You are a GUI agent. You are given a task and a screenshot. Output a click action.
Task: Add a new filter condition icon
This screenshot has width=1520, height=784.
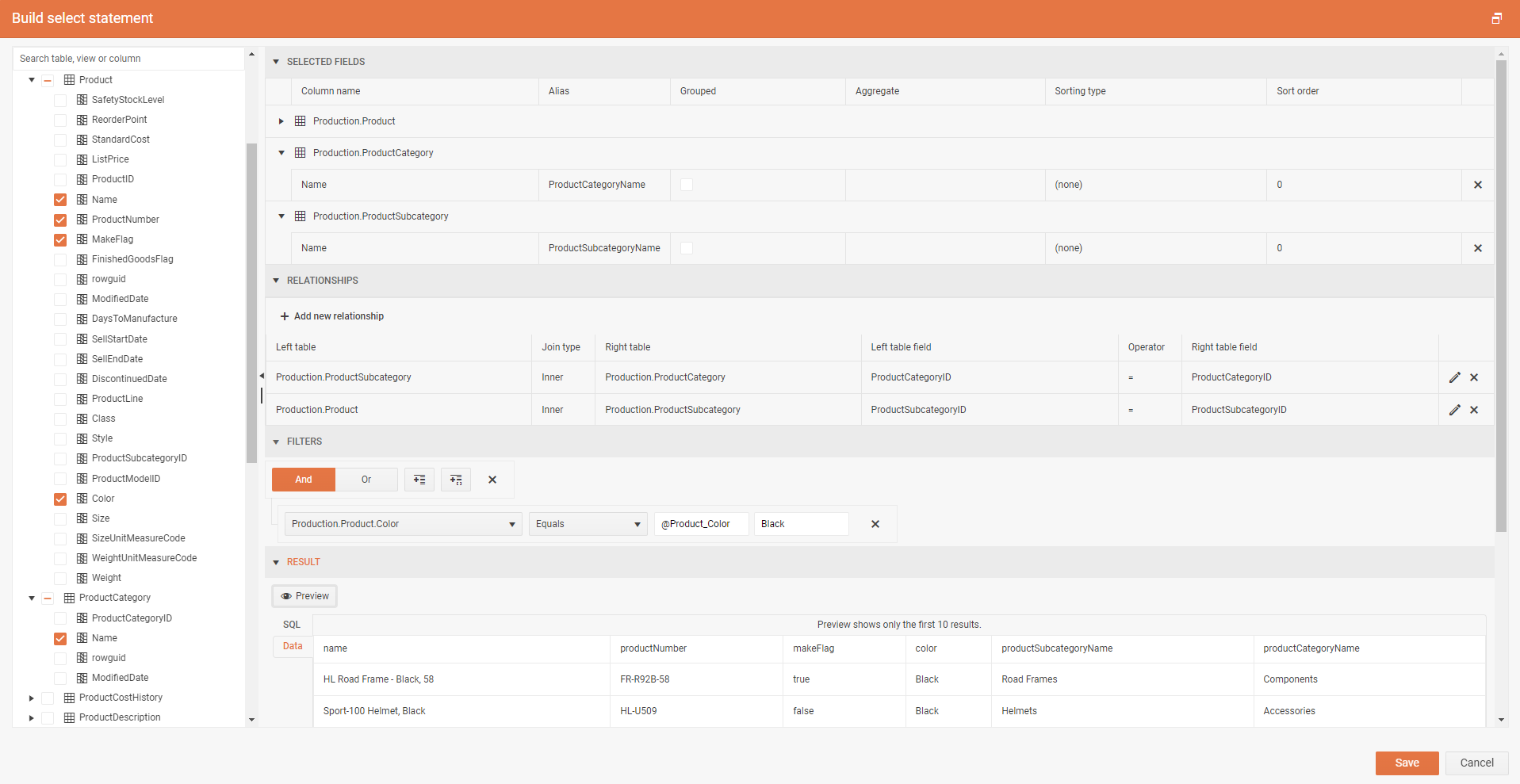[419, 480]
